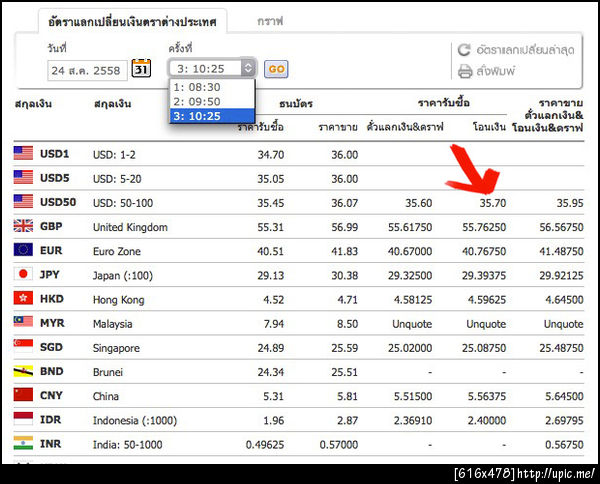Viewport: 600px width, 484px height.
Task: Click the USD50 transfer rate 35.70
Action: click(x=493, y=203)
